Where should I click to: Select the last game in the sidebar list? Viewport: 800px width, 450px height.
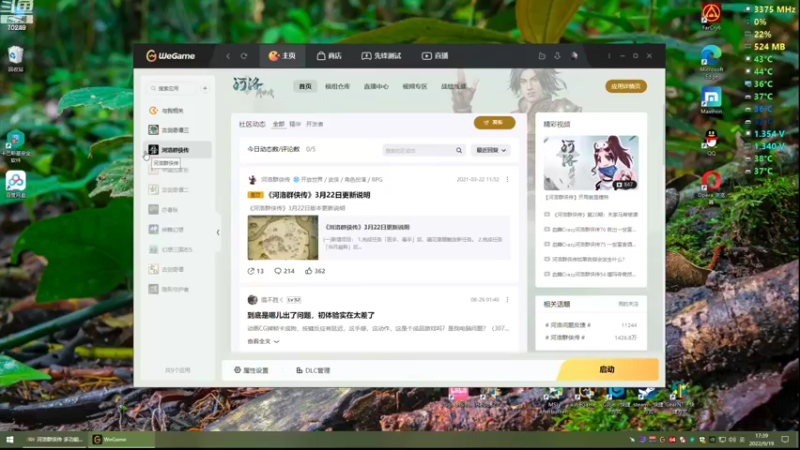pyautogui.click(x=177, y=289)
